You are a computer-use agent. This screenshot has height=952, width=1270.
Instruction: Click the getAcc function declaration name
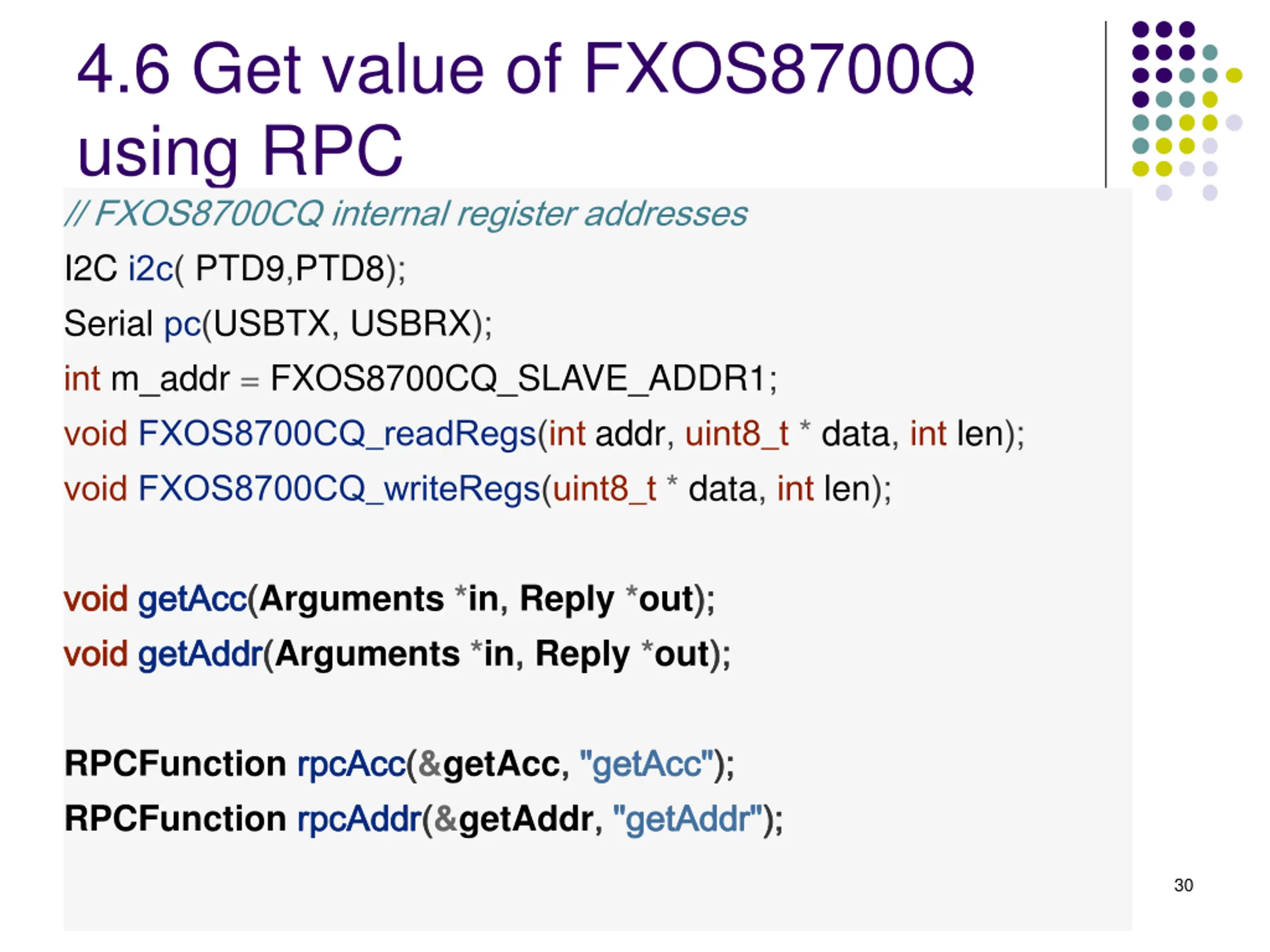[192, 599]
